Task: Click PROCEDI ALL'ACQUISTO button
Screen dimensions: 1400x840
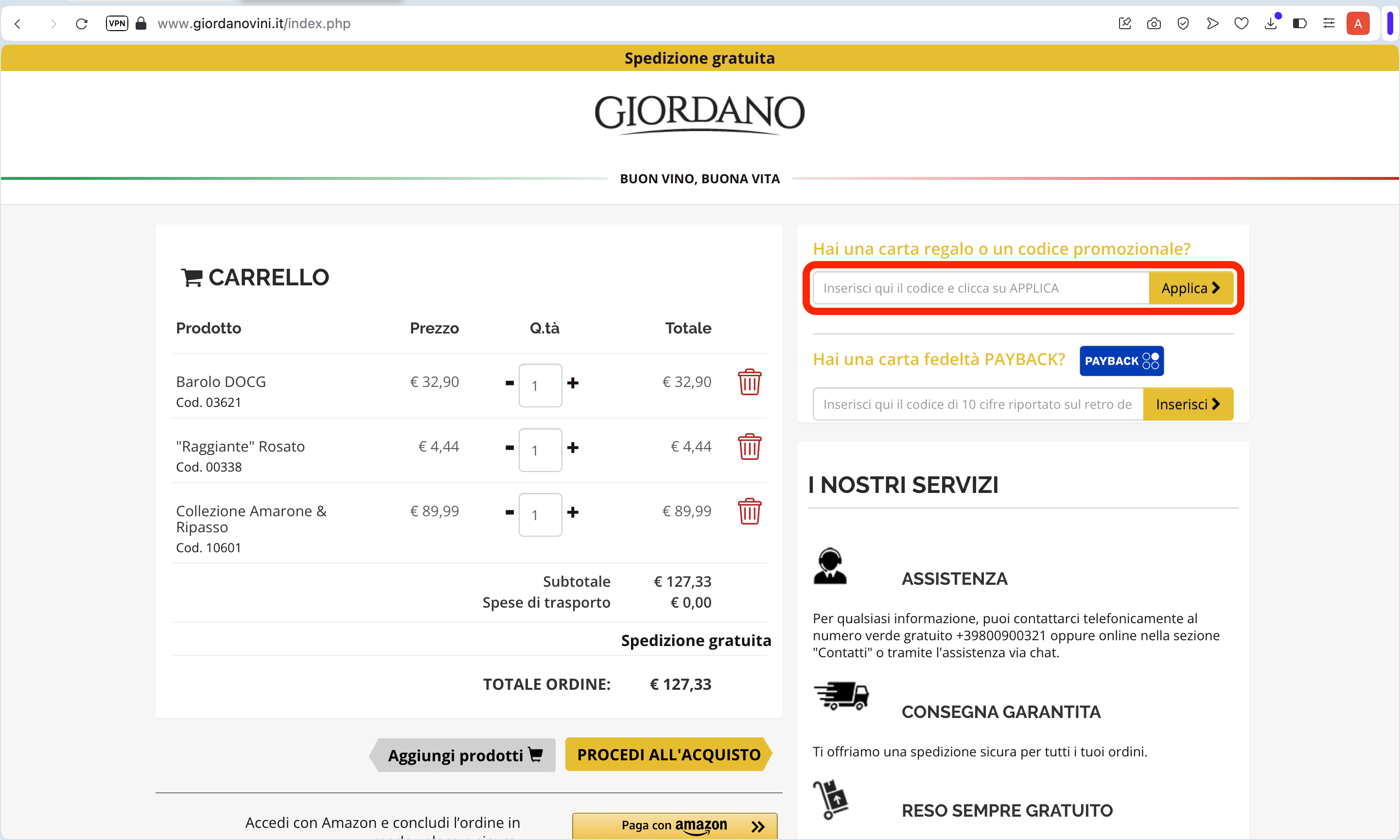Action: 668,754
